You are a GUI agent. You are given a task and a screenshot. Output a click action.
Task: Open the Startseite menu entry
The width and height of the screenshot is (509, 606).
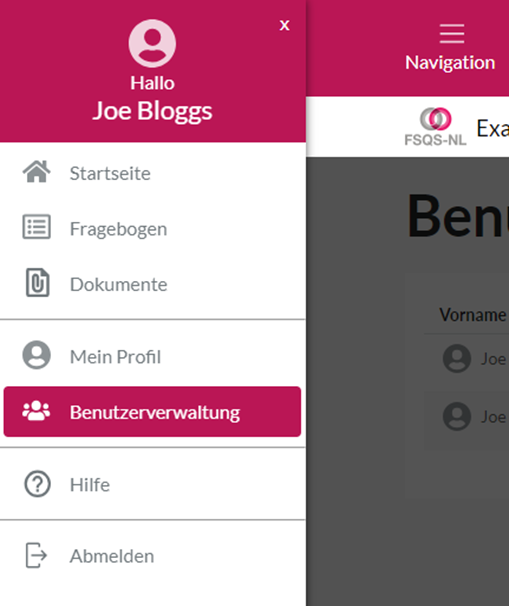pyautogui.click(x=152, y=173)
